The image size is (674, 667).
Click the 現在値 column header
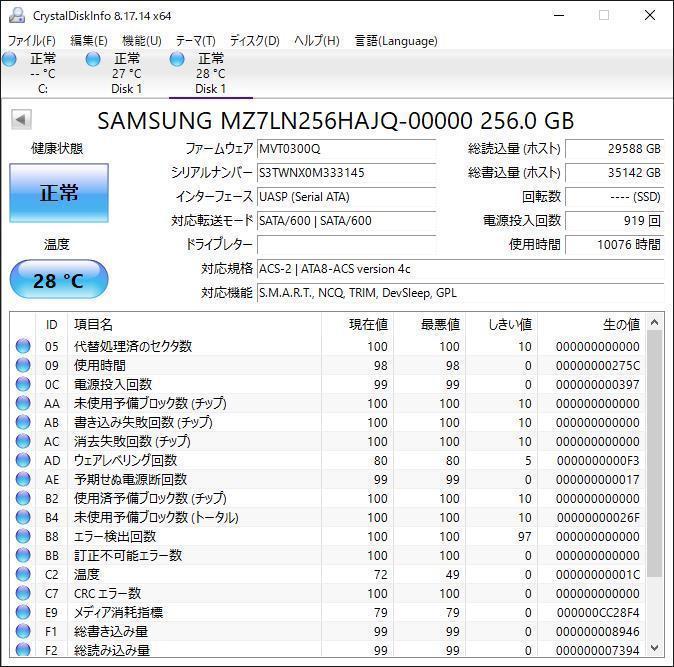point(357,324)
